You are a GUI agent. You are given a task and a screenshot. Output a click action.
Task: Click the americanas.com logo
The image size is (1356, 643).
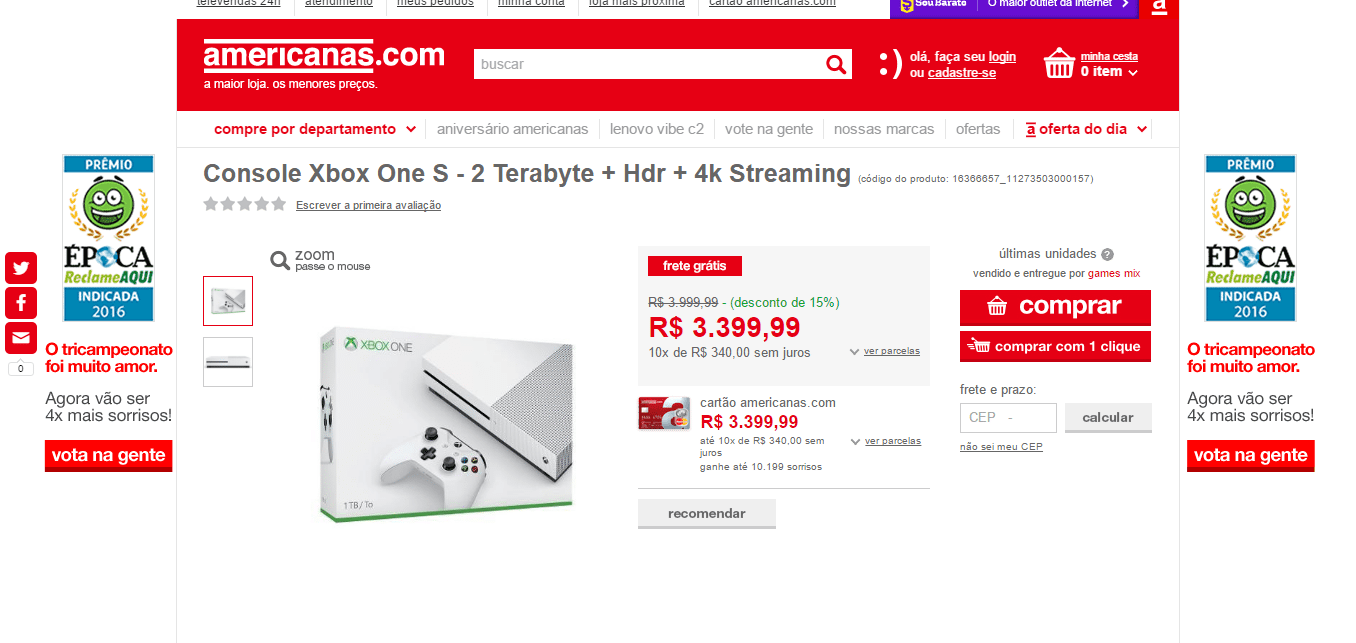324,58
